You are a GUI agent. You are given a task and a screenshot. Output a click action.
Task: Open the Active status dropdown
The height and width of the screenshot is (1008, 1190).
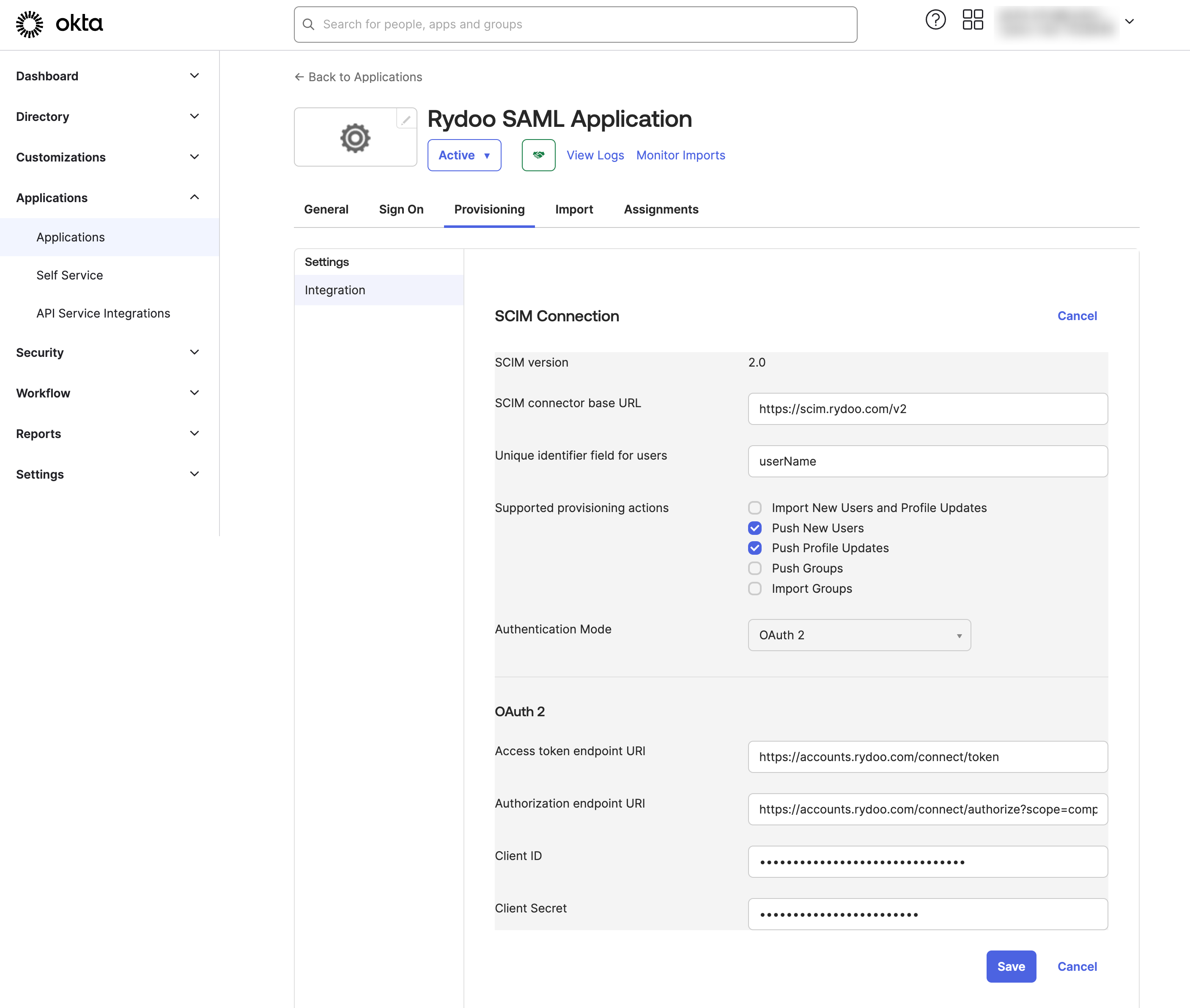point(464,155)
